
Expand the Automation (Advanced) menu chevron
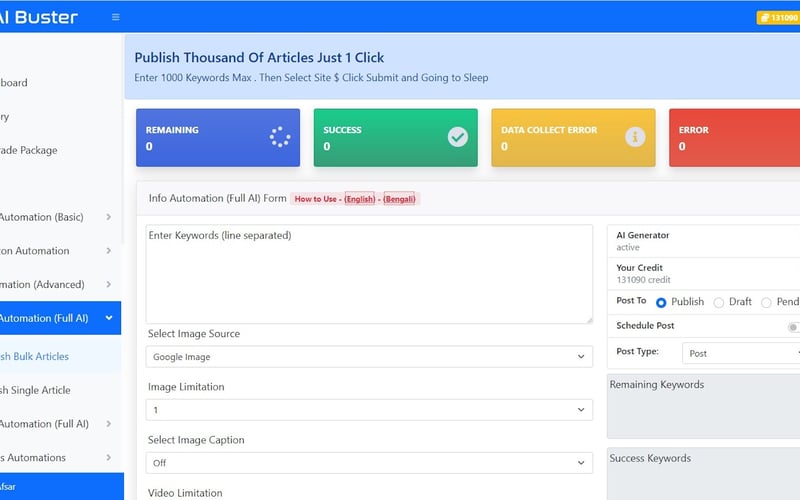point(109,284)
